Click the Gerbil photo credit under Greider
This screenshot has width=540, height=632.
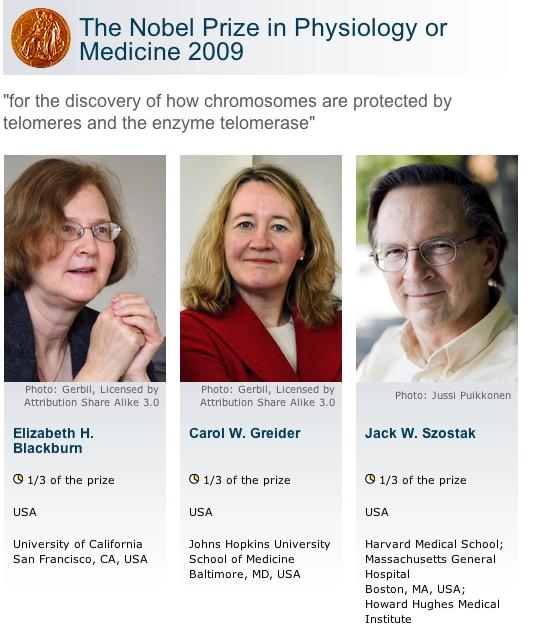(268, 396)
